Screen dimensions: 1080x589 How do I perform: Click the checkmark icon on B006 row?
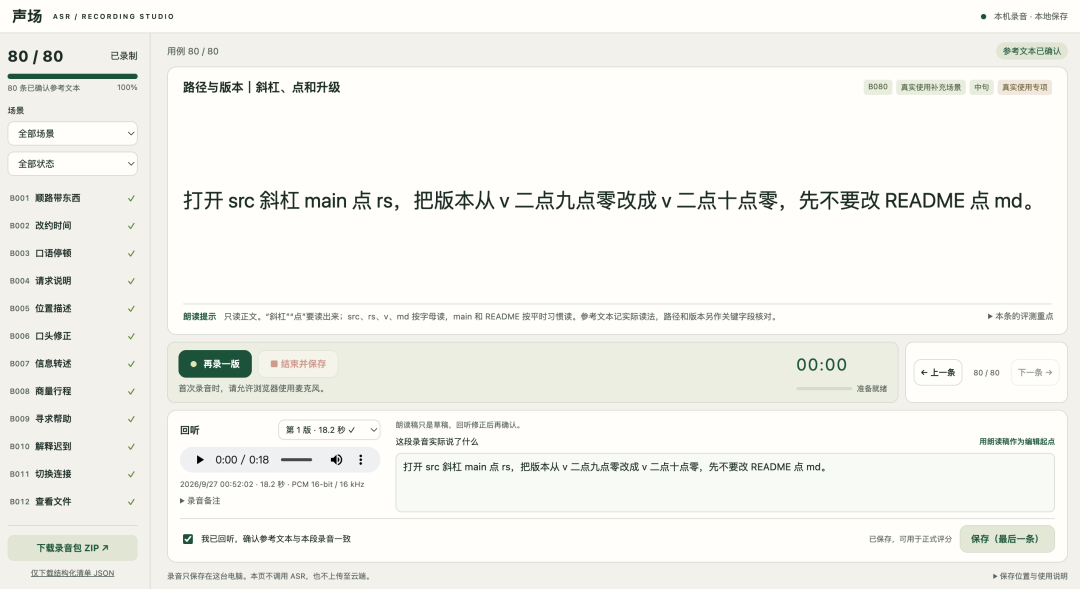pyautogui.click(x=131, y=336)
